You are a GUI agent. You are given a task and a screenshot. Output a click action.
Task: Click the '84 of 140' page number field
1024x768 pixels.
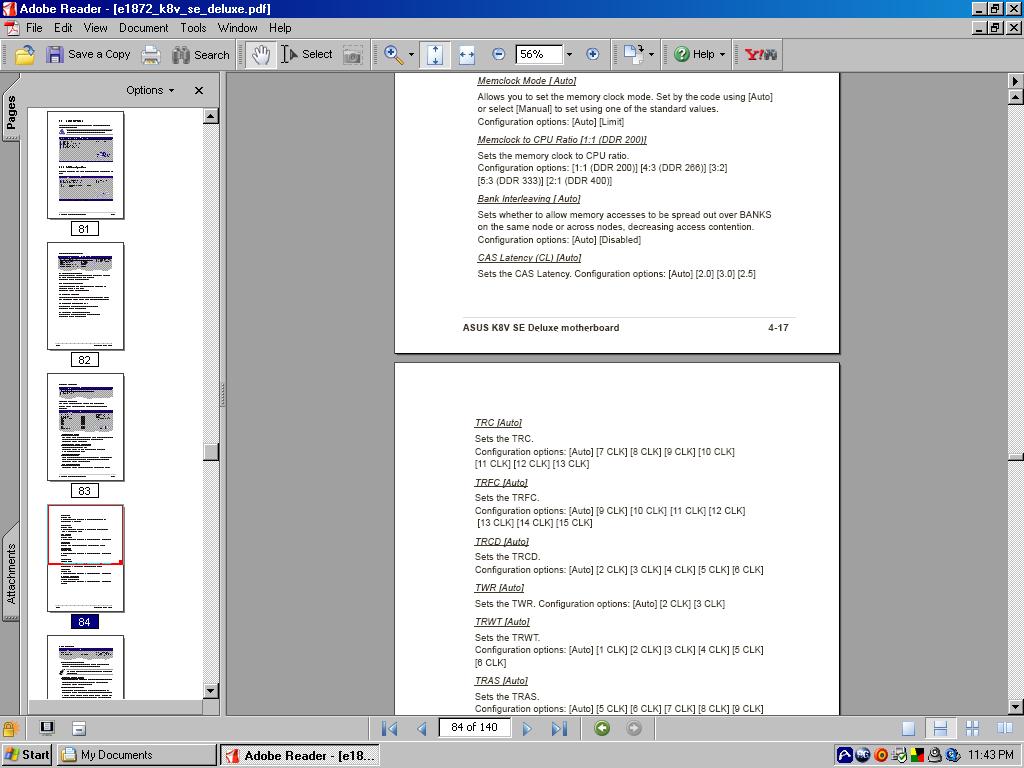(475, 728)
